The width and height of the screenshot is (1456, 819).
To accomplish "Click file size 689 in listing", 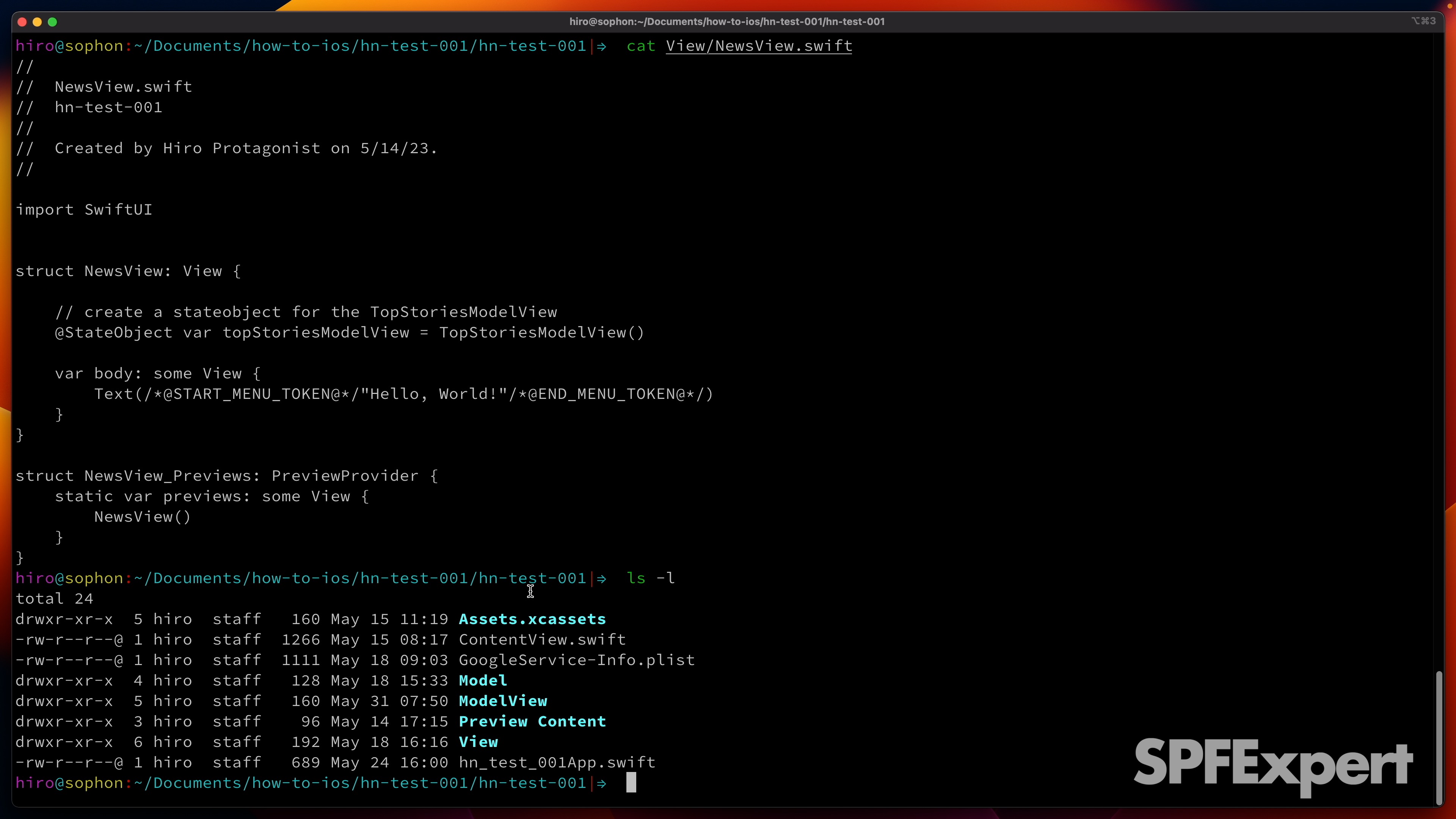I will pyautogui.click(x=306, y=763).
